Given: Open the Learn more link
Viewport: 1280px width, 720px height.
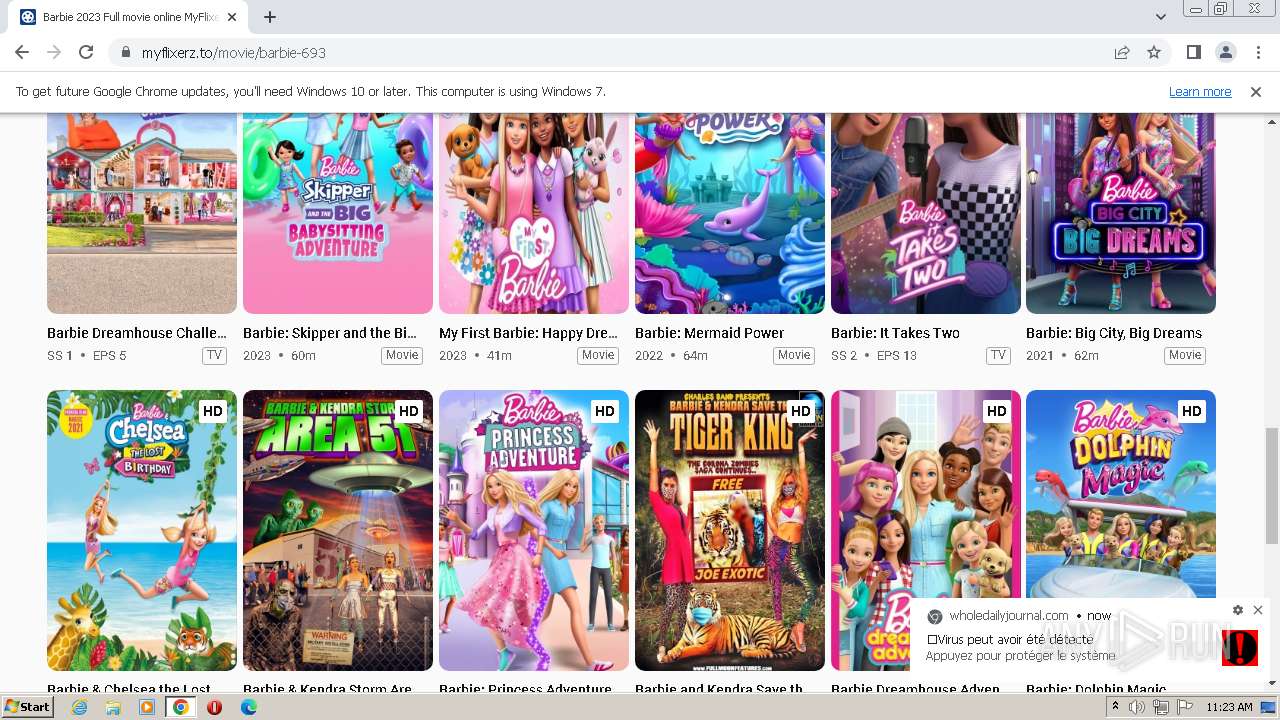Looking at the screenshot, I should click(1200, 91).
